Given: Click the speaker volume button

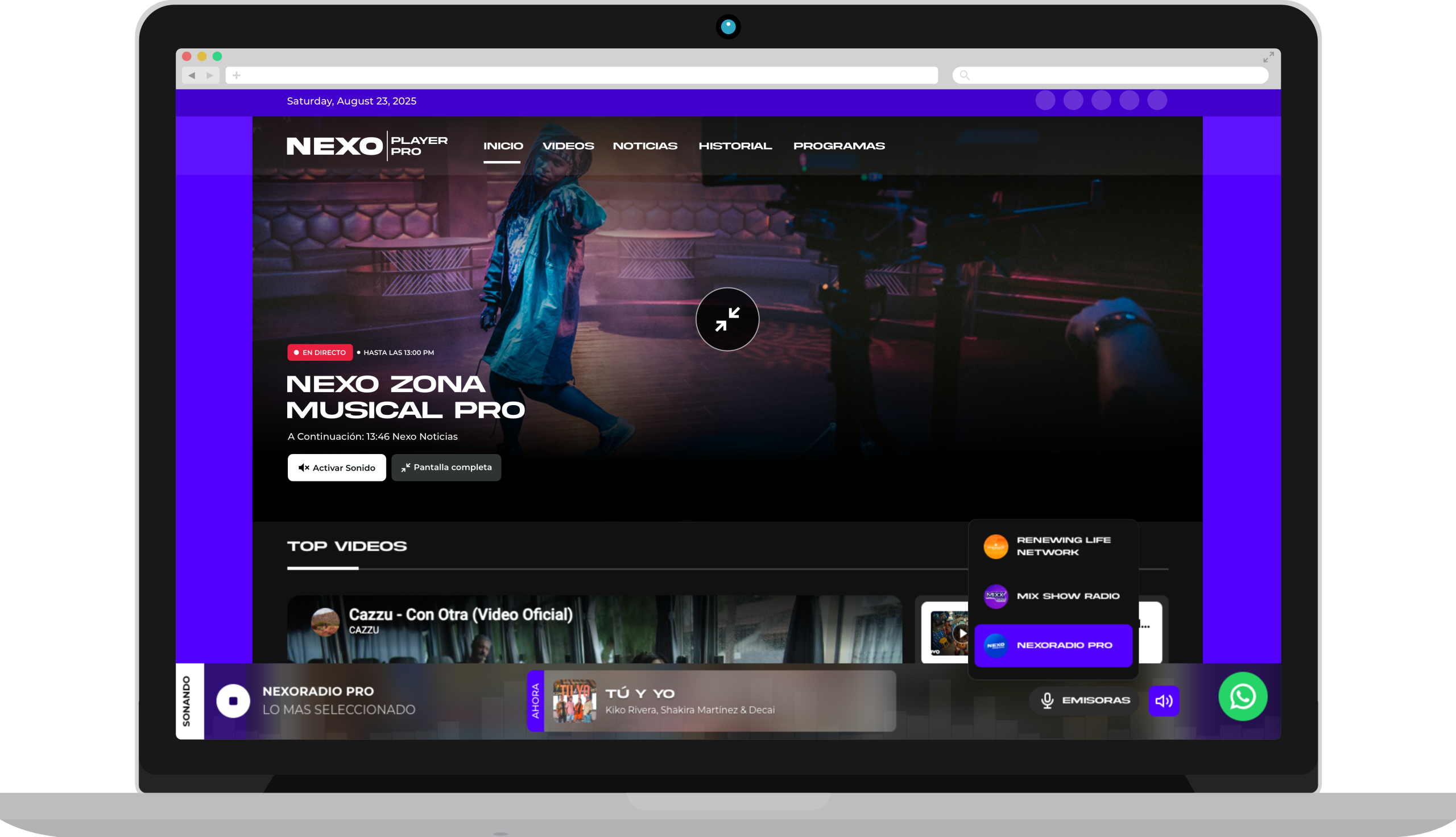Looking at the screenshot, I should pyautogui.click(x=1164, y=701).
